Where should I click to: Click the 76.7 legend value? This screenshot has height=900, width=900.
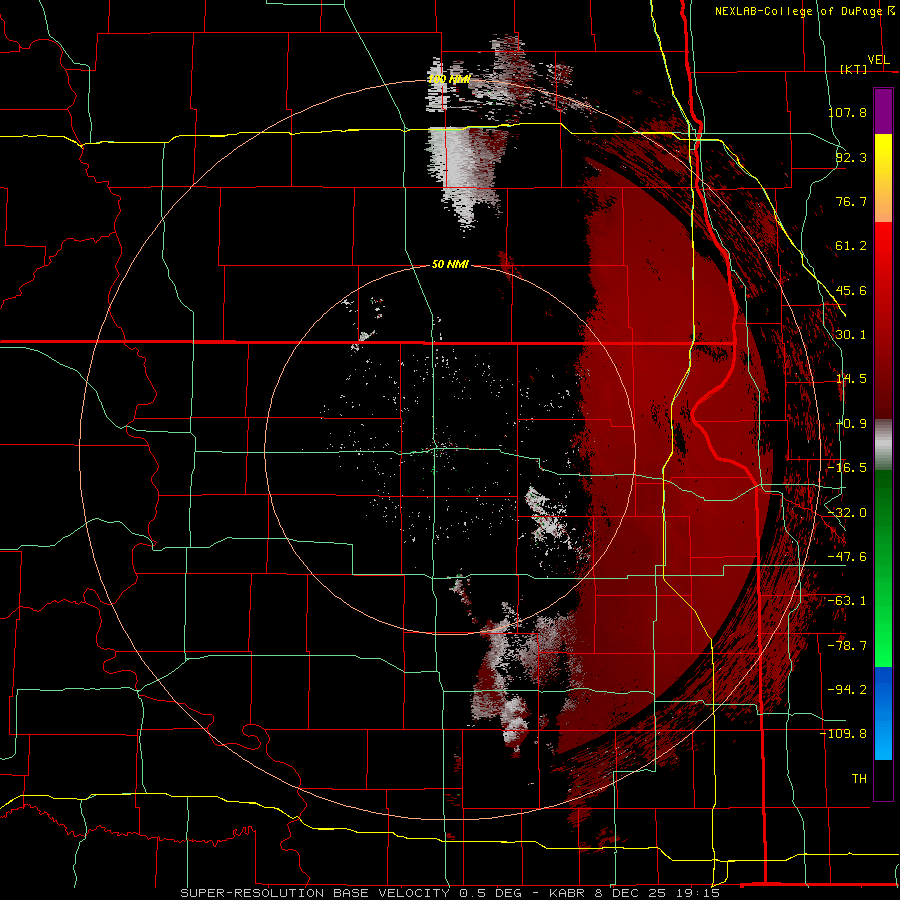click(x=851, y=201)
